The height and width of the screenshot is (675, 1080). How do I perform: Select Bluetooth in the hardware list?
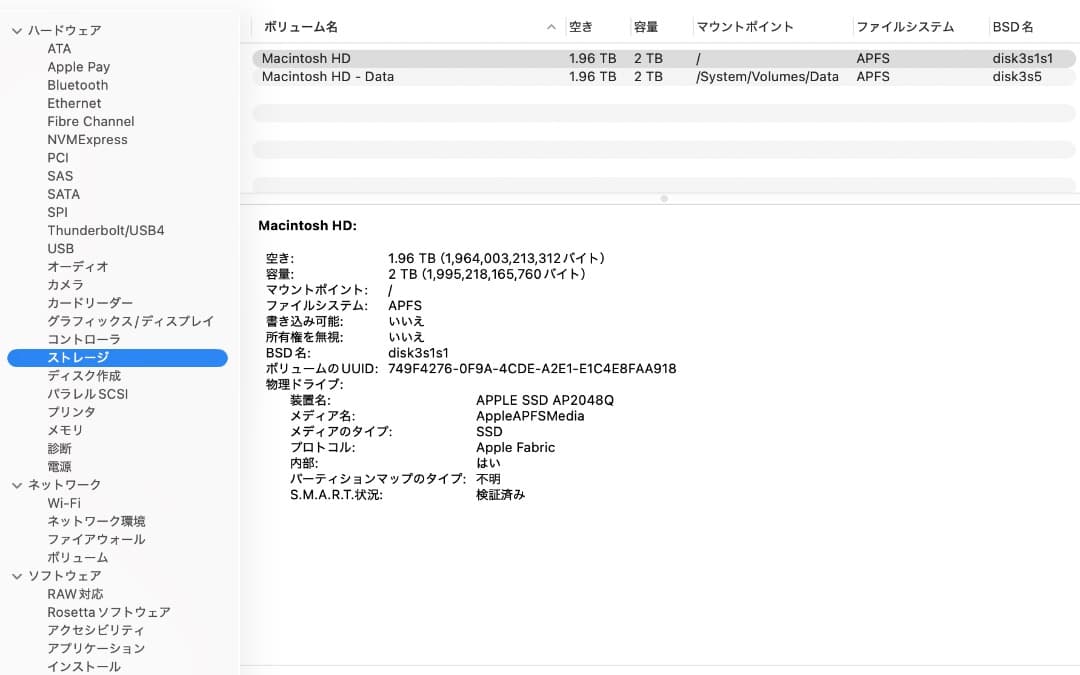[x=77, y=85]
